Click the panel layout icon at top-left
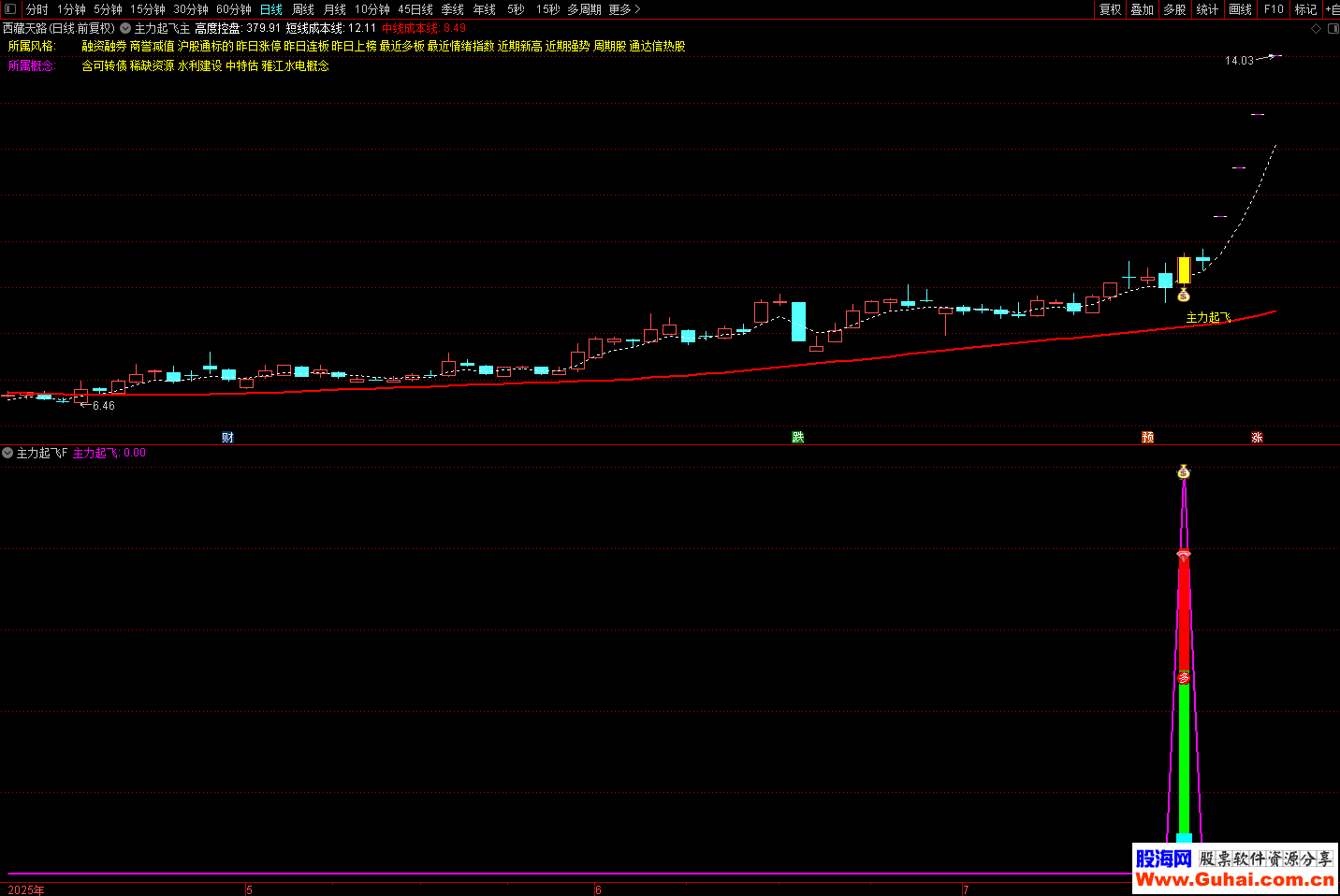 pyautogui.click(x=10, y=9)
